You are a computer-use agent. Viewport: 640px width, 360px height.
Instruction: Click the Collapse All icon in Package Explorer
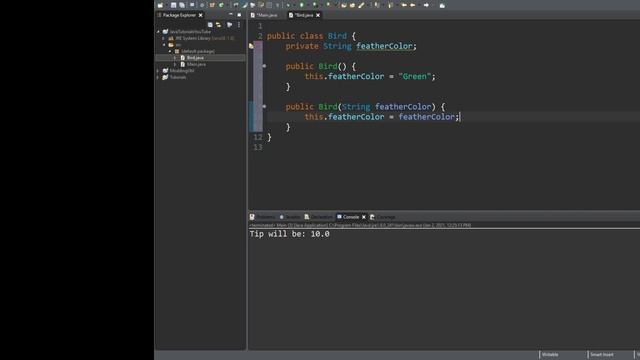210,25
